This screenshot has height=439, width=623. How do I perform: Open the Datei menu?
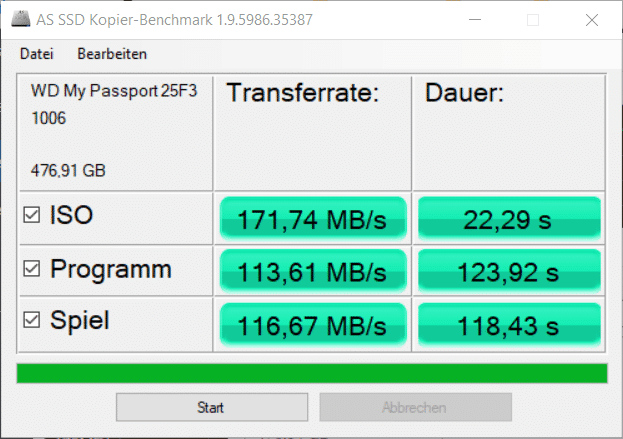[36, 54]
